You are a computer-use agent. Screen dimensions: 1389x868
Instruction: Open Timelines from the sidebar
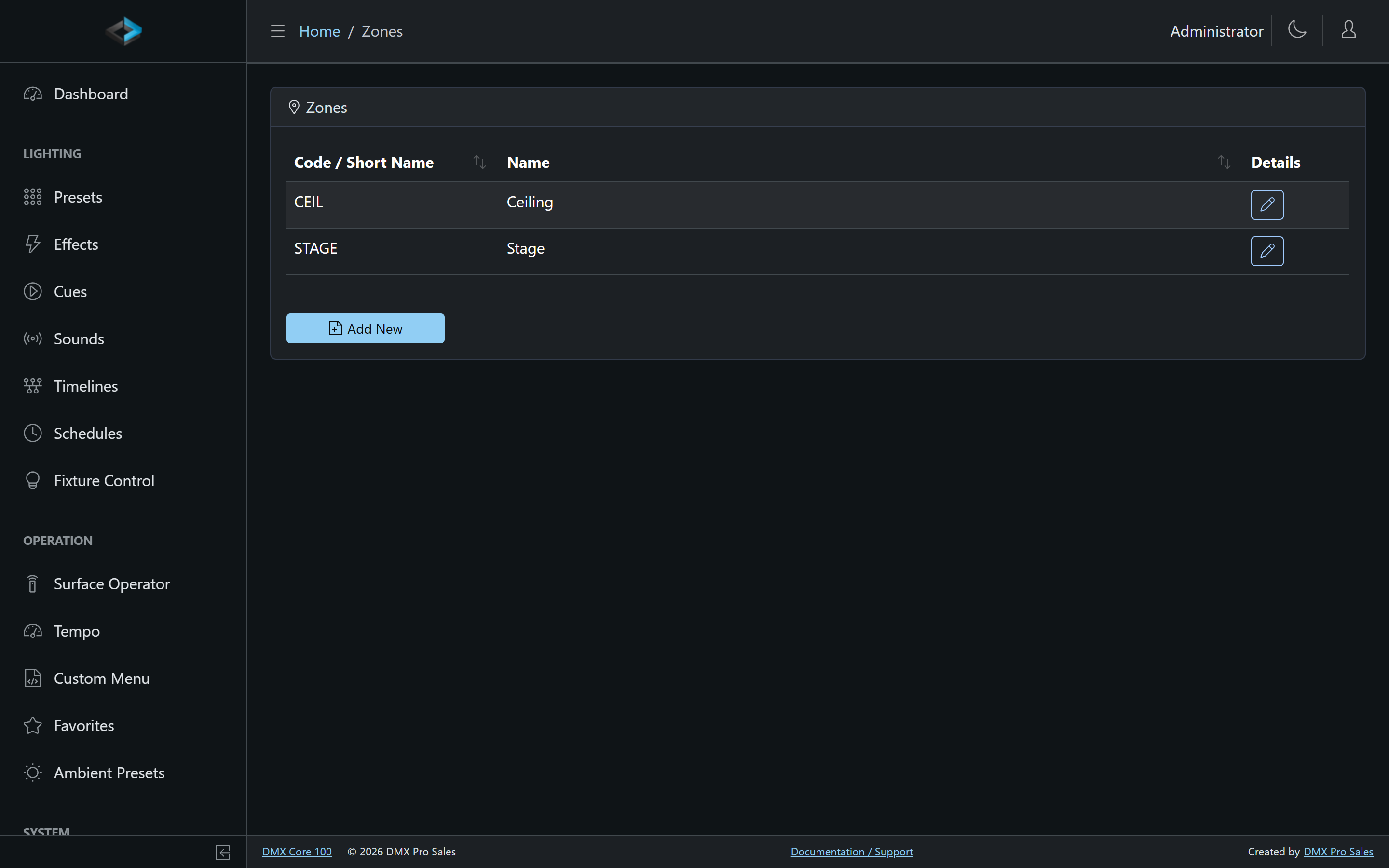click(123, 386)
